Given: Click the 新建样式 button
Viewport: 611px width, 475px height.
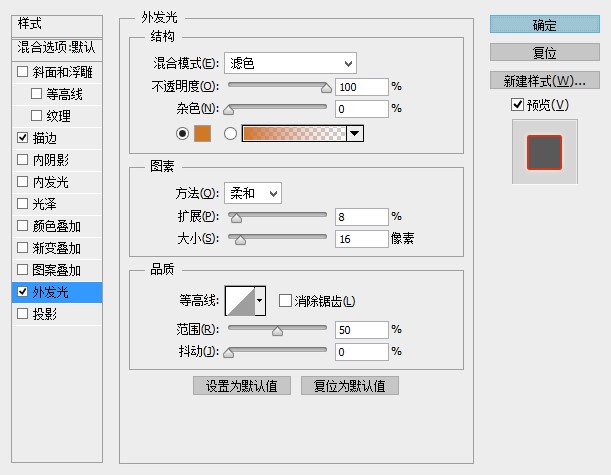Looking at the screenshot, I should 544,80.
